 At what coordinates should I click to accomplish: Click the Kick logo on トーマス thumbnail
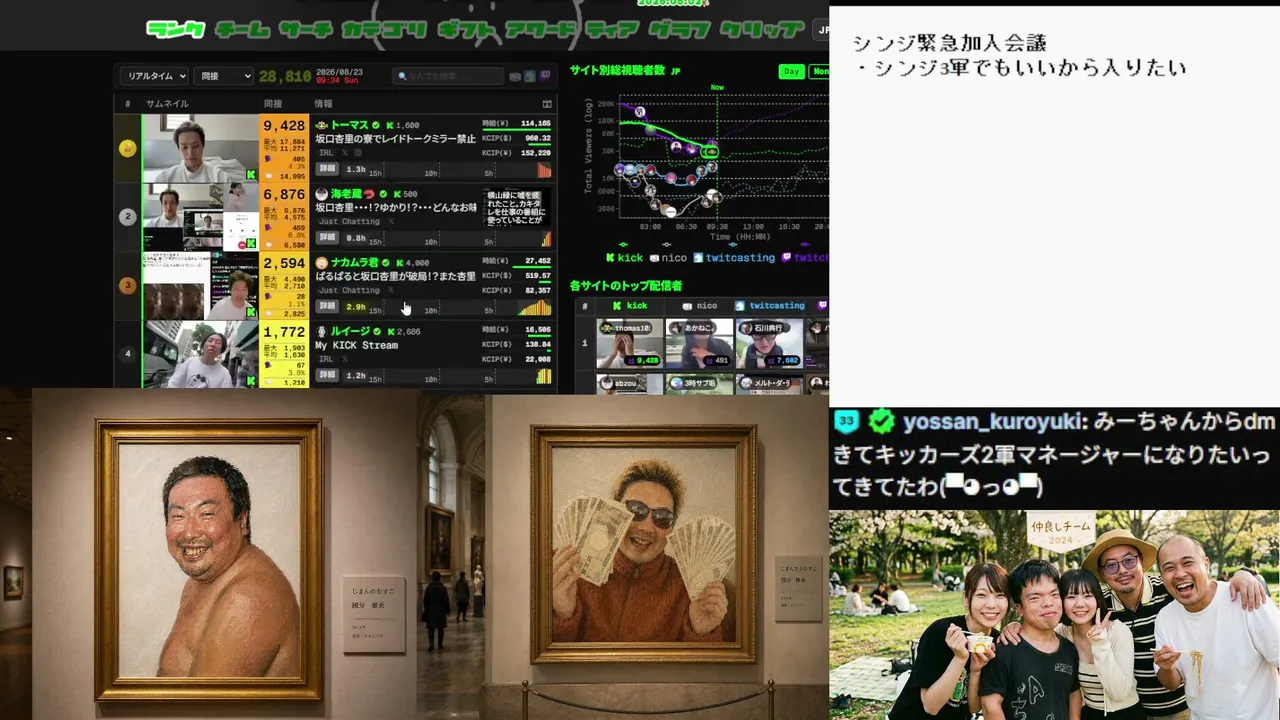(251, 175)
